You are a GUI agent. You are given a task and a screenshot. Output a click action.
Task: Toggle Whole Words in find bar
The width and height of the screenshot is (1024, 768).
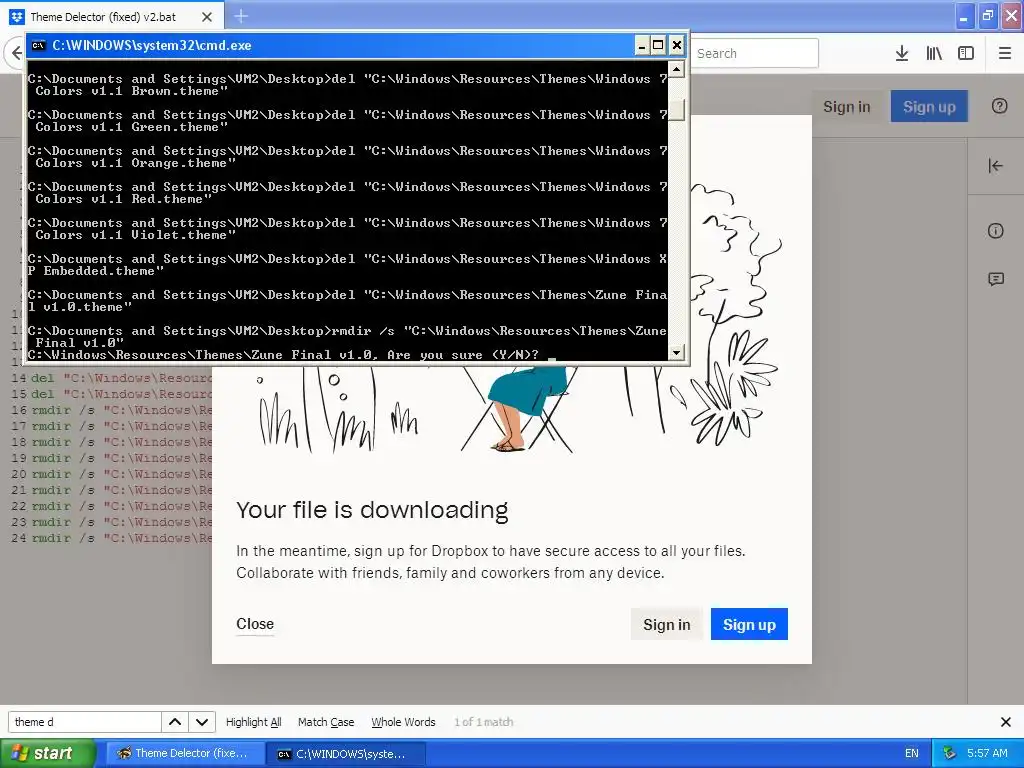click(403, 722)
